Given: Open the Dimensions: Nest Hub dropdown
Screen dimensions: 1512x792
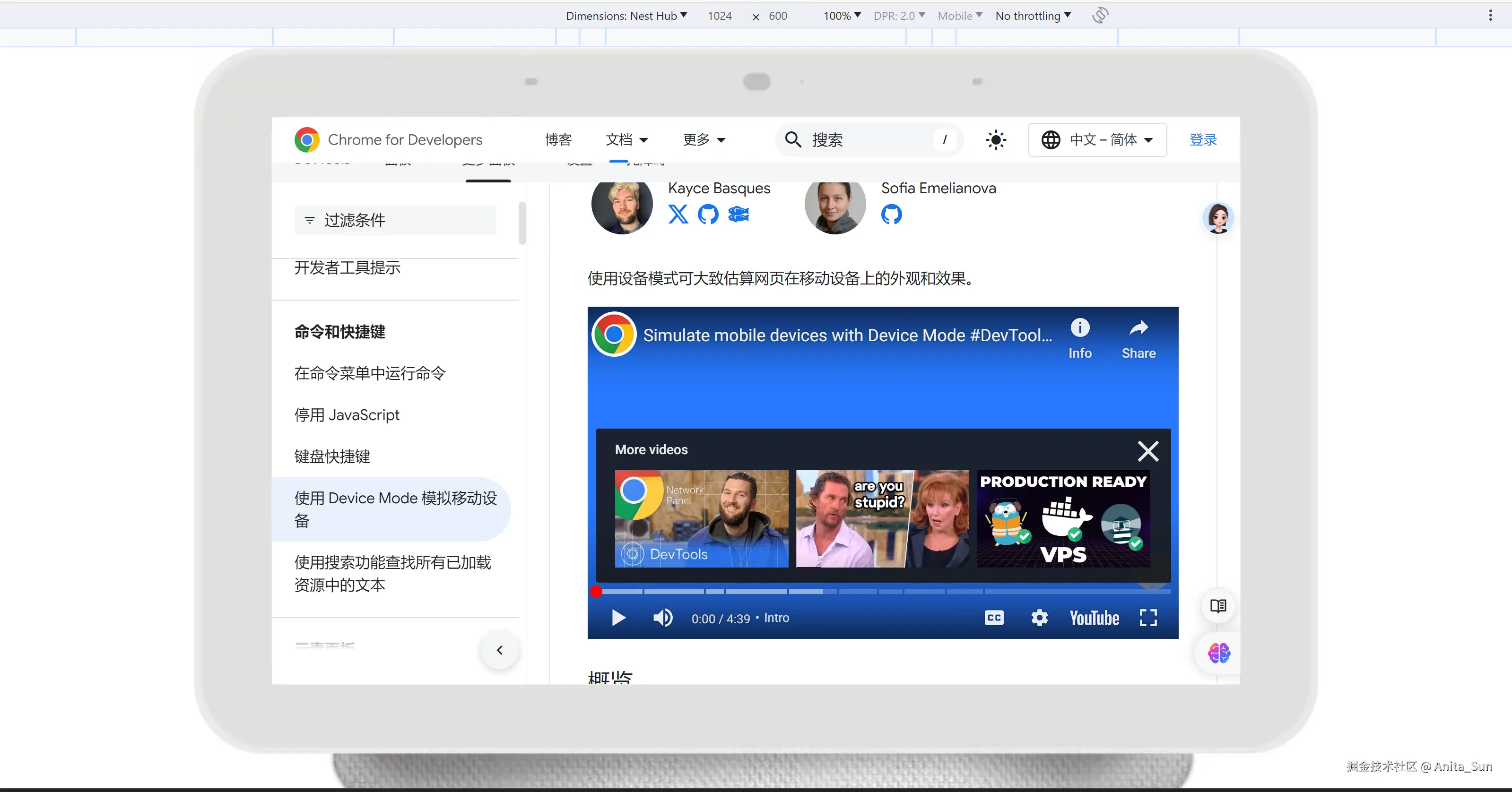Looking at the screenshot, I should click(x=626, y=16).
